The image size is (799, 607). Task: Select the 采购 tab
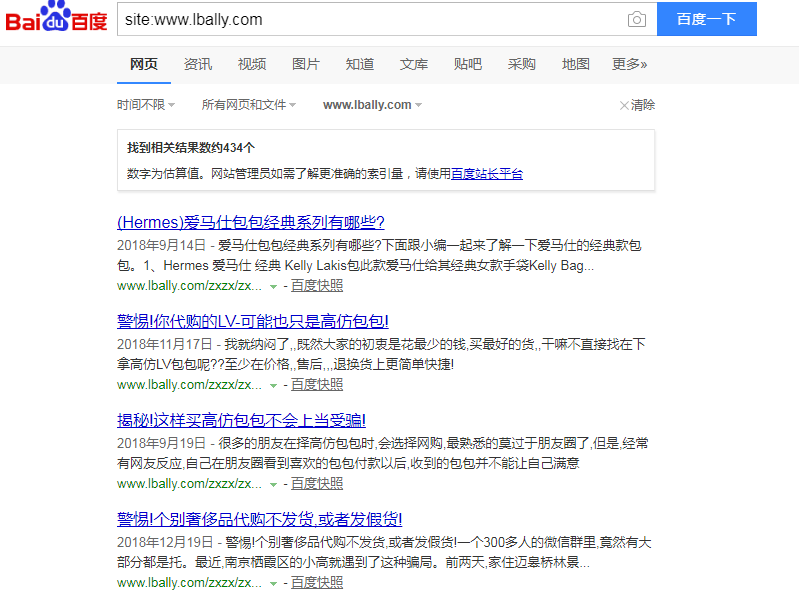click(522, 64)
